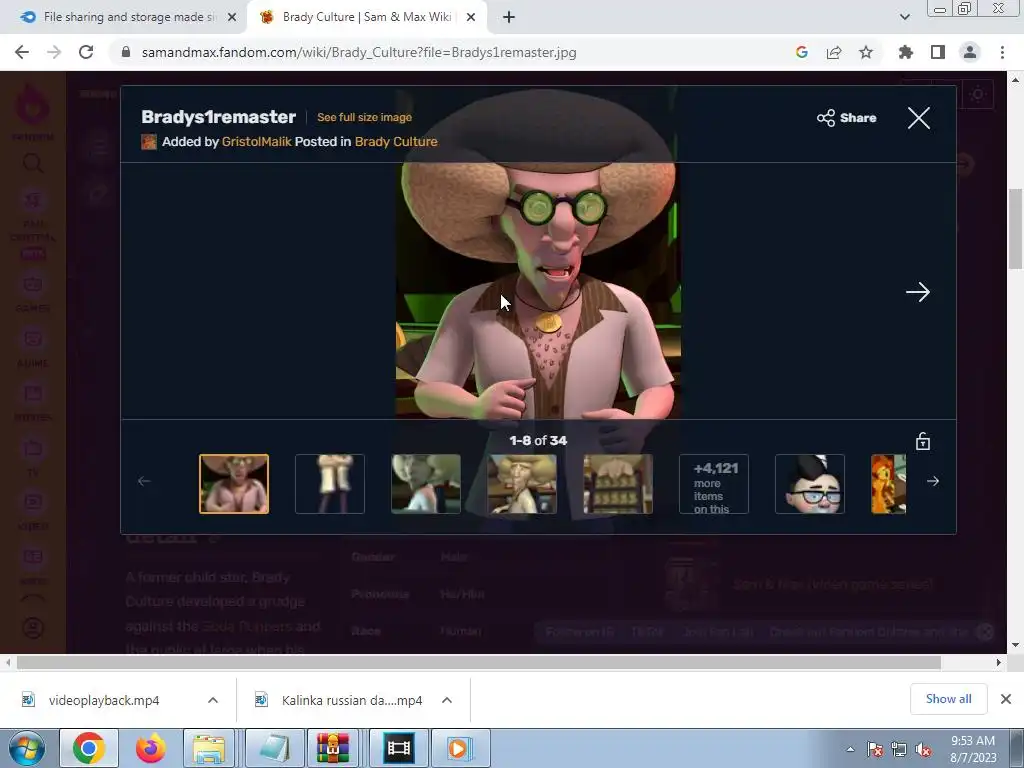
Task: Click the taskbar clock showing 9:53 AM
Action: point(973,749)
